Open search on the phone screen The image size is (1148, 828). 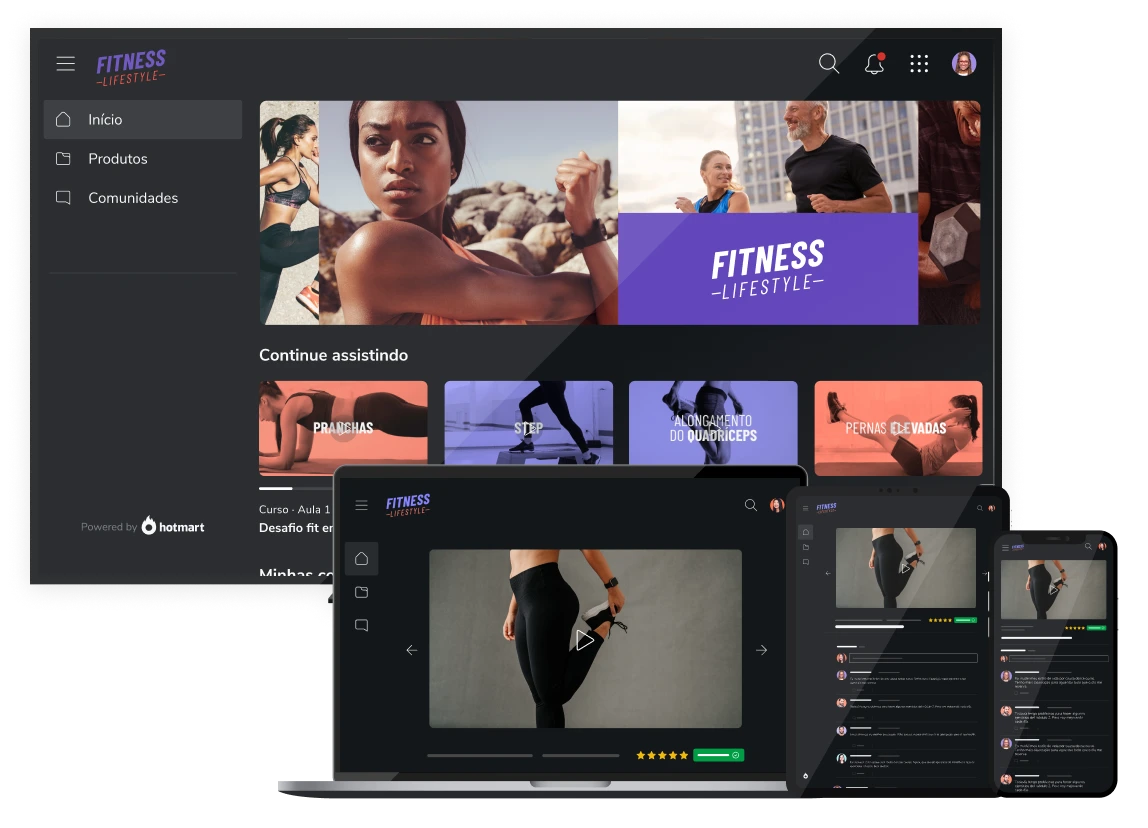pos(1089,547)
